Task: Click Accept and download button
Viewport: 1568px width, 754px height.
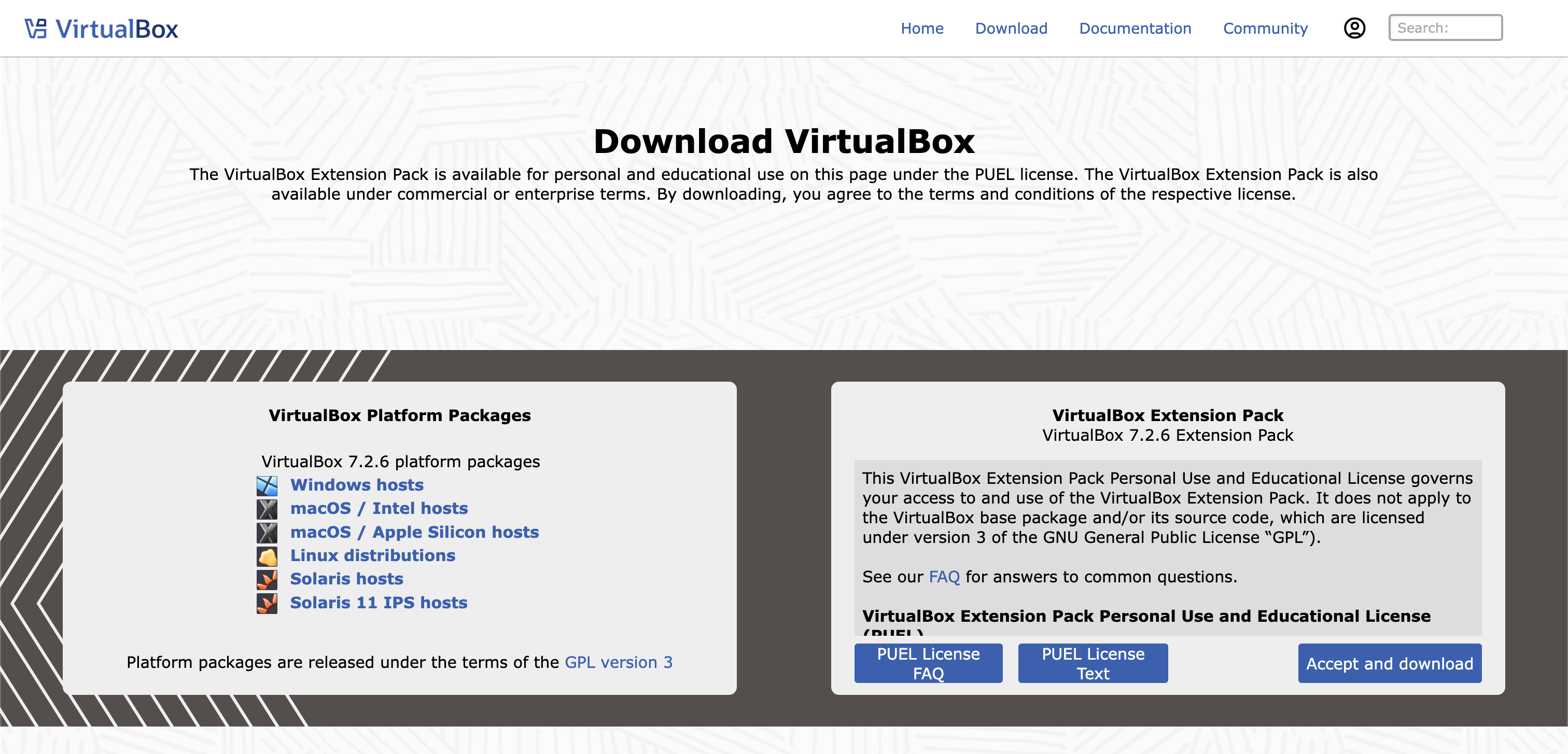Action: coord(1389,663)
